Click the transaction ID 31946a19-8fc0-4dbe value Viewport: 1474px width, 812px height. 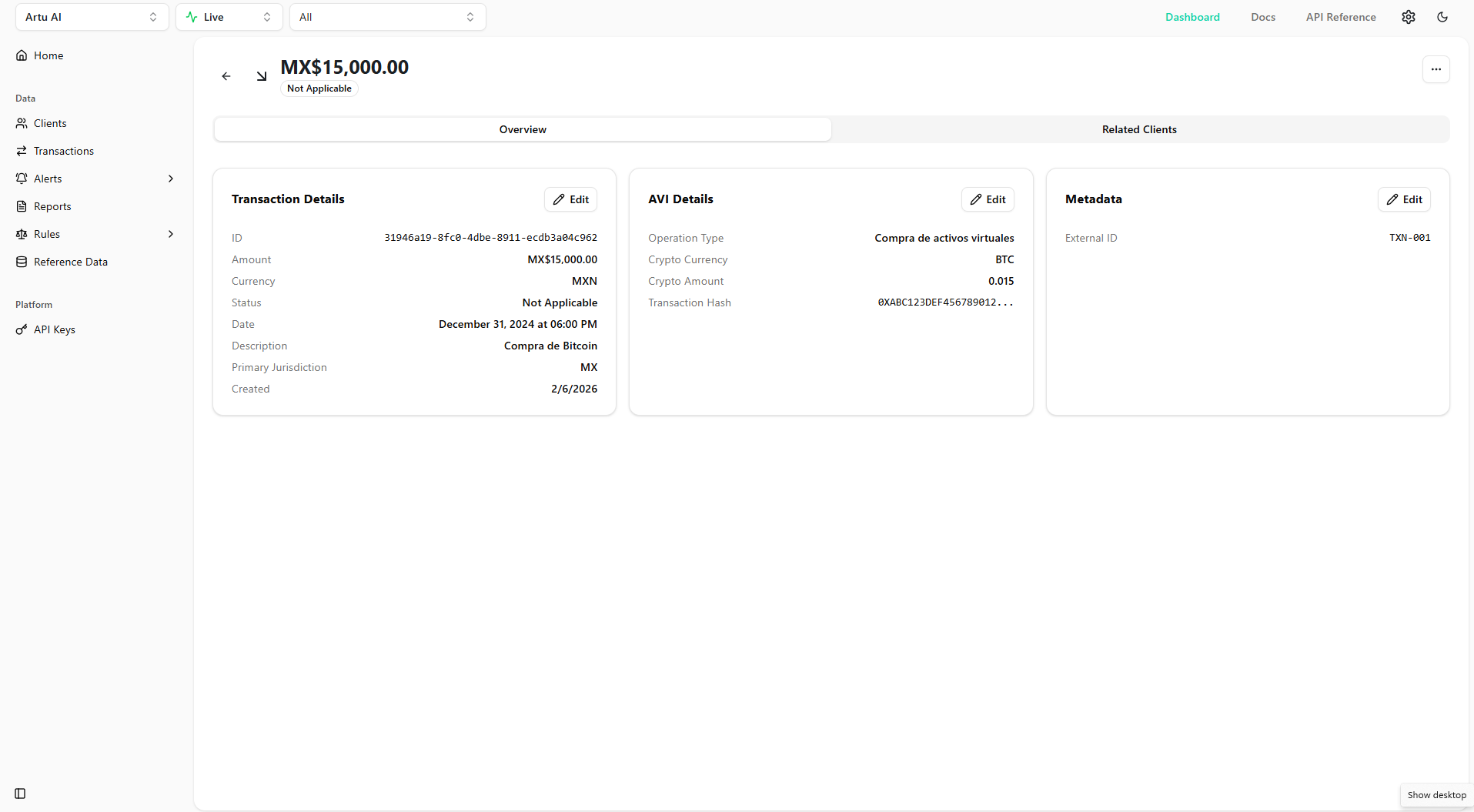point(491,238)
